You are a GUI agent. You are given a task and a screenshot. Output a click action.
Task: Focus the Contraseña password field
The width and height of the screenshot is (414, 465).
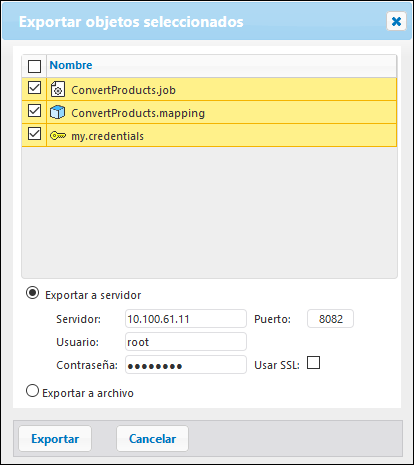tap(186, 365)
